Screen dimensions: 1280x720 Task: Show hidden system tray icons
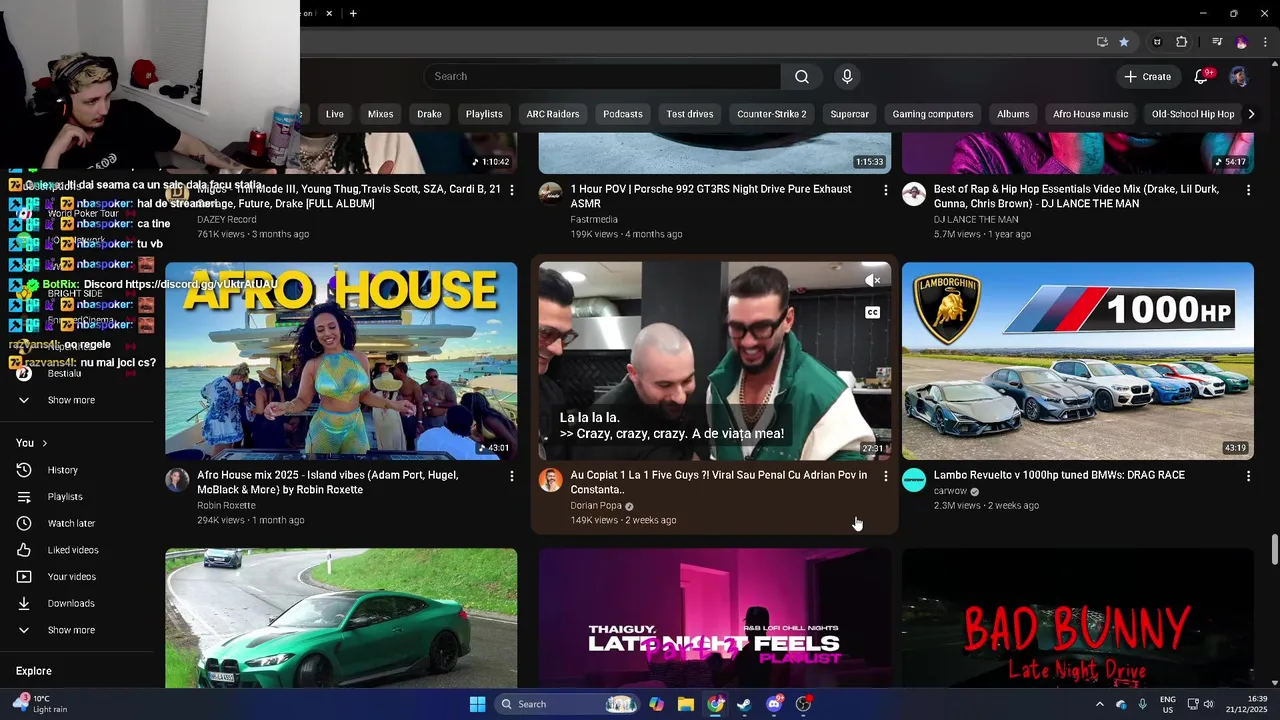coord(1099,704)
